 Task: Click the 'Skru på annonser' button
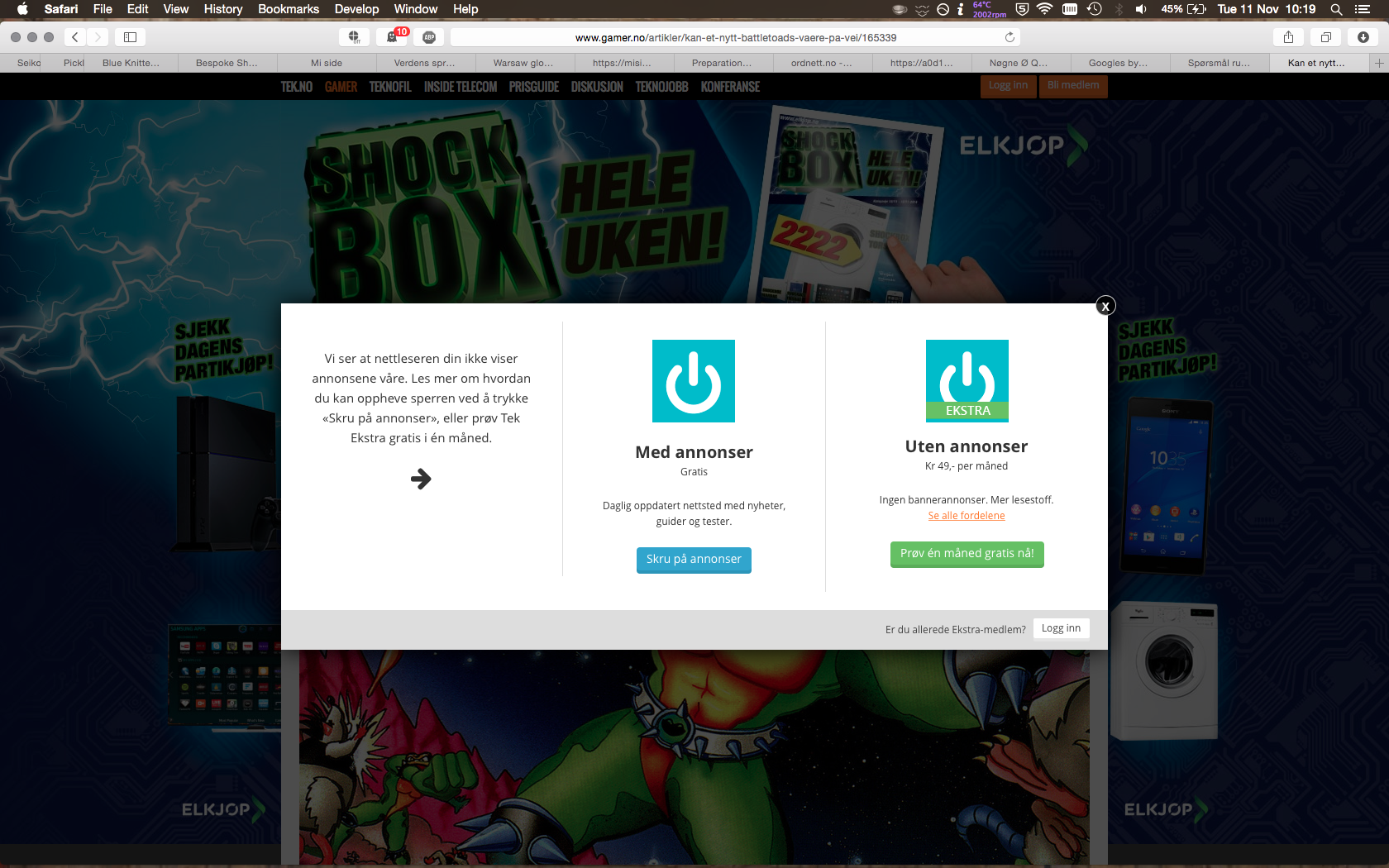coord(694,560)
